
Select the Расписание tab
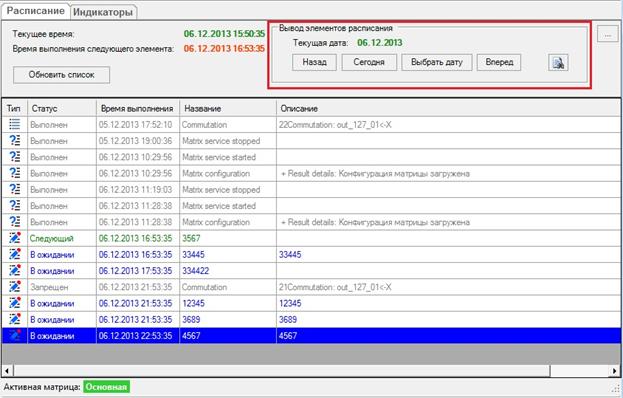(35, 11)
